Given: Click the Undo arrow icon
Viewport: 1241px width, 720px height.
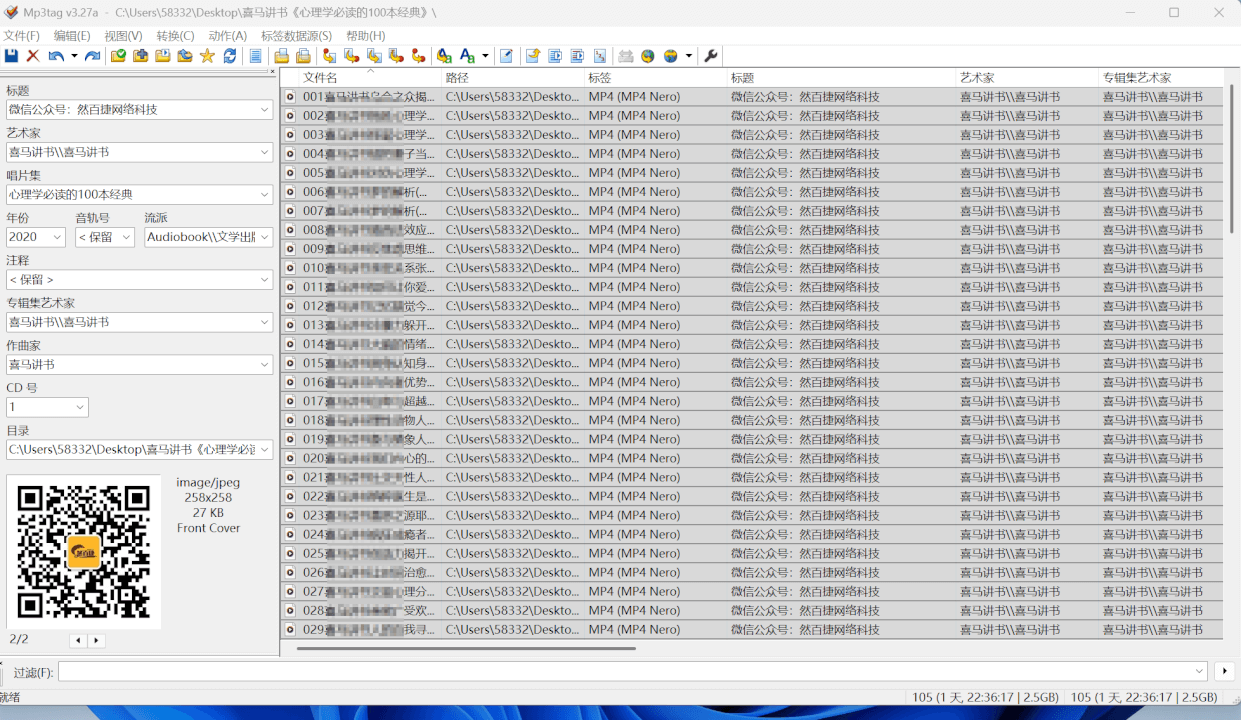Looking at the screenshot, I should click(56, 56).
